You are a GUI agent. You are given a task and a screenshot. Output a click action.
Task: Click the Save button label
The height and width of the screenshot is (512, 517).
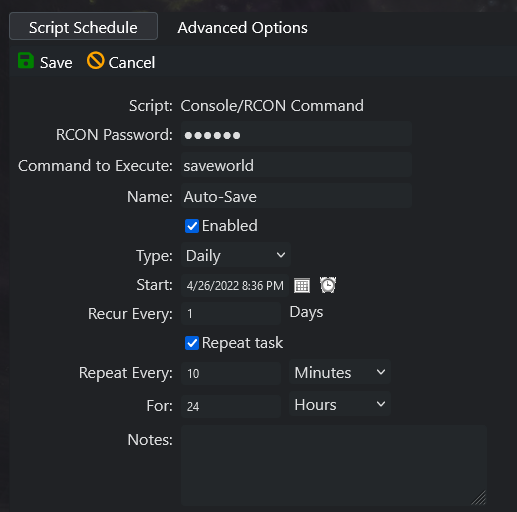point(56,63)
